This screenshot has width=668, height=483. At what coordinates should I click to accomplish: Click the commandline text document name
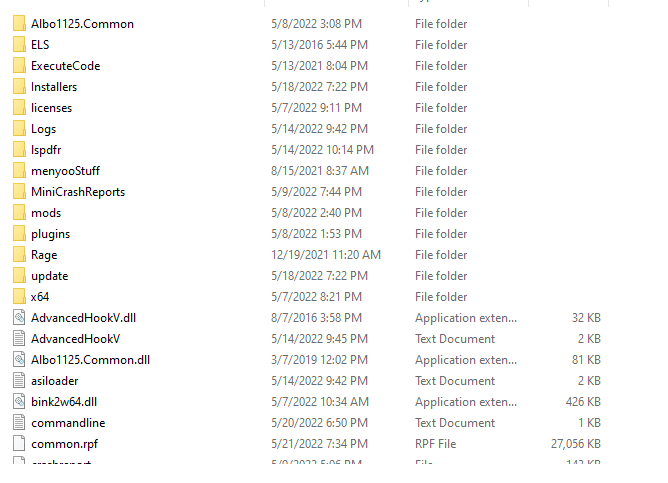(68, 423)
